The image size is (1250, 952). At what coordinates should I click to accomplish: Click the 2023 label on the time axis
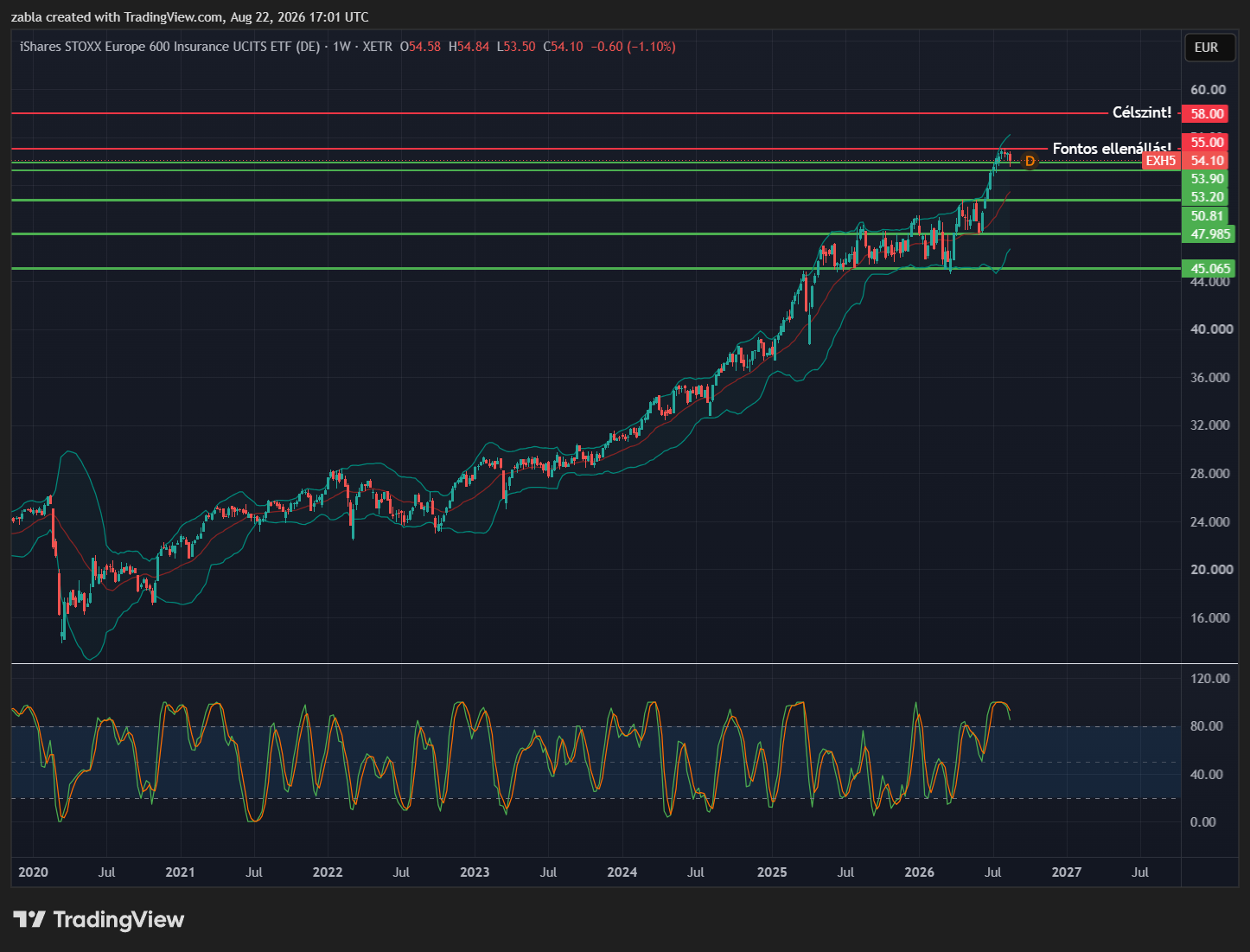pos(475,872)
